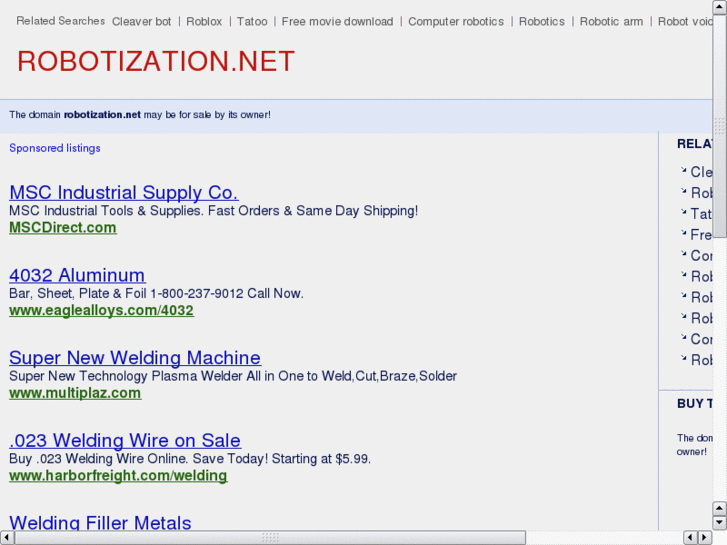
Task: Visit www.eaglealloys.com/4032 link
Action: 102,310
